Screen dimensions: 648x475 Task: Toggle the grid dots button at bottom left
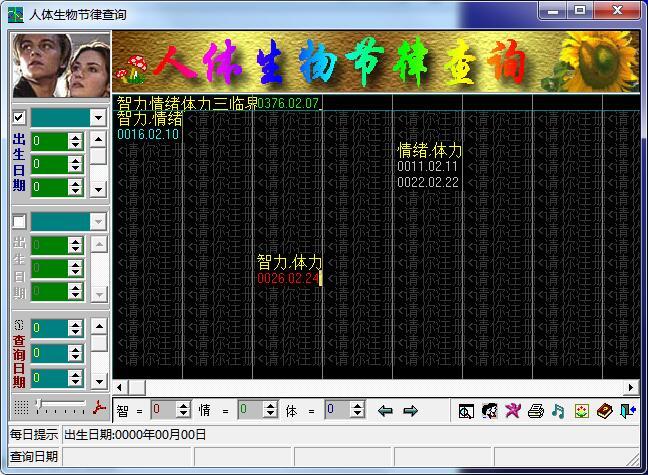(21, 408)
